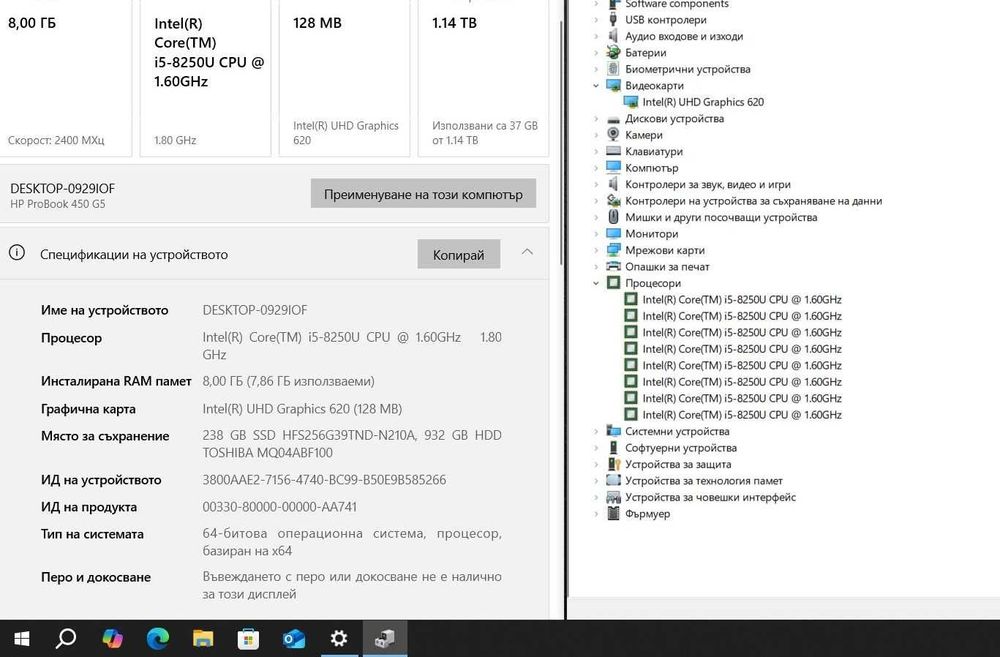The width and height of the screenshot is (1000, 657).
Task: Select Софтуерни устройства tree item
Action: 680,448
